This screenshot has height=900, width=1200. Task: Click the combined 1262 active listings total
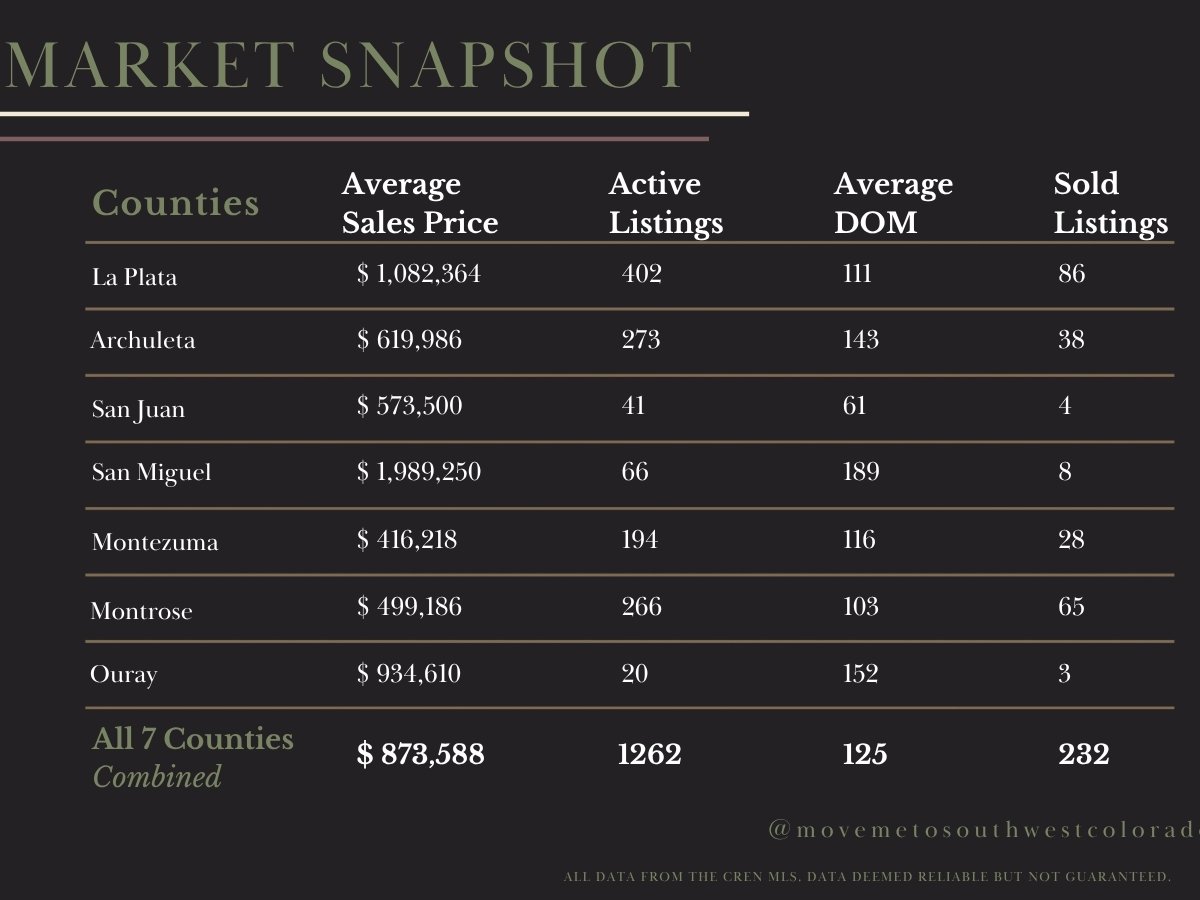650,754
